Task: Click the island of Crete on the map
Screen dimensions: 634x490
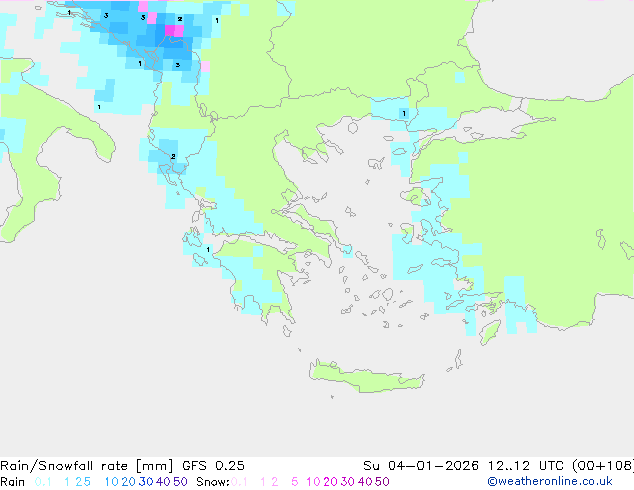Action: [x=366, y=376]
